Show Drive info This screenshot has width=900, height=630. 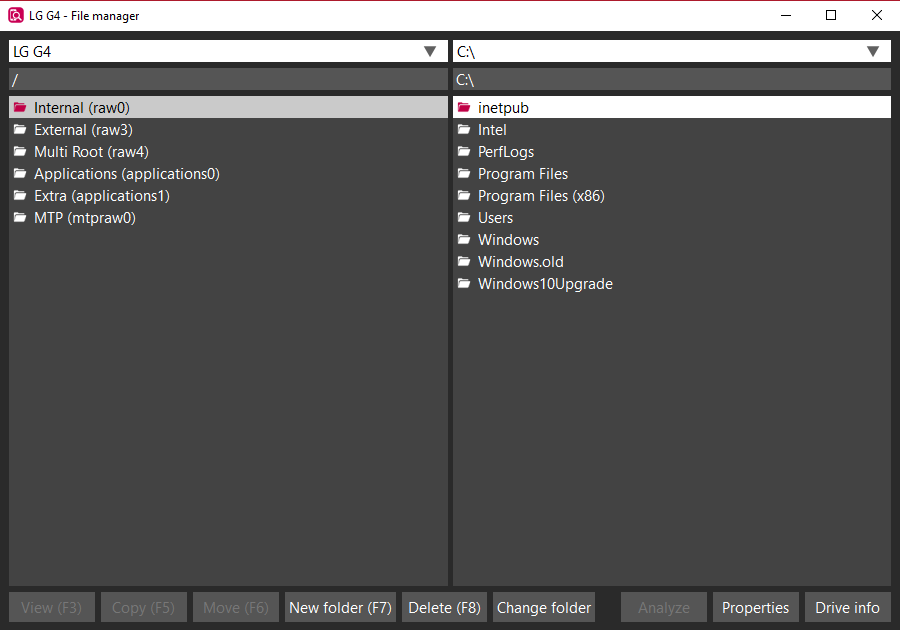847,607
